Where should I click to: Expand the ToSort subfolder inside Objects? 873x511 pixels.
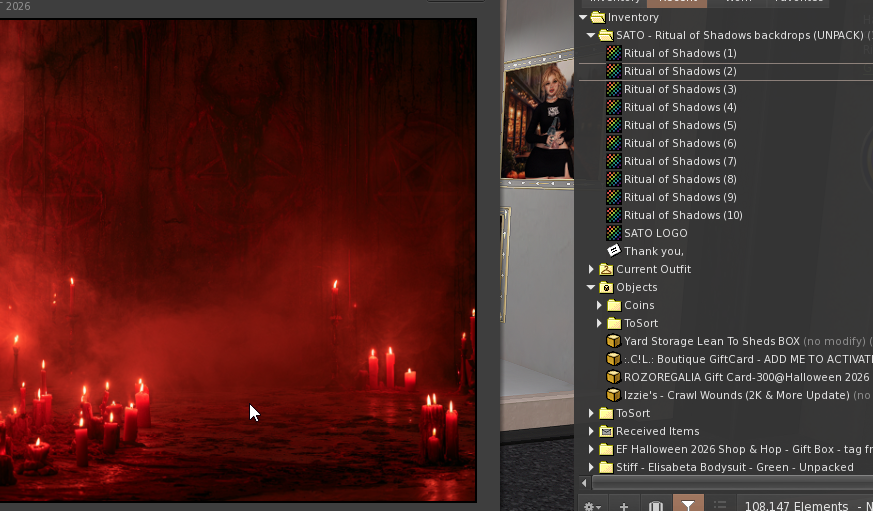[x=599, y=323]
